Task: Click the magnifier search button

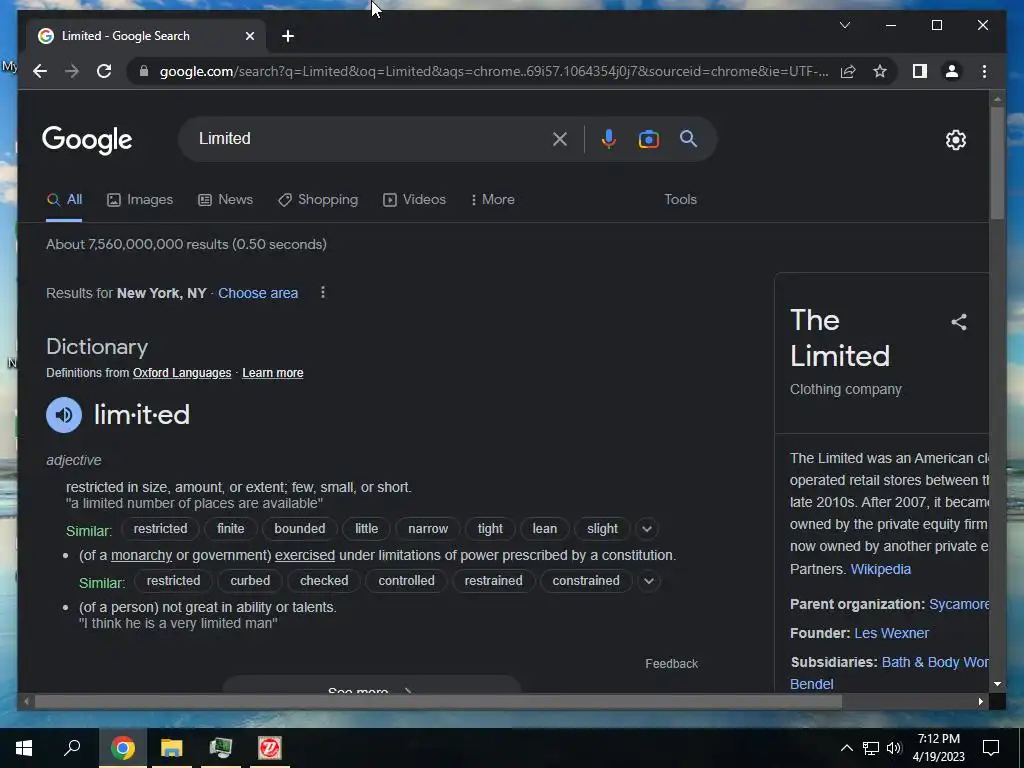Action: (x=688, y=138)
